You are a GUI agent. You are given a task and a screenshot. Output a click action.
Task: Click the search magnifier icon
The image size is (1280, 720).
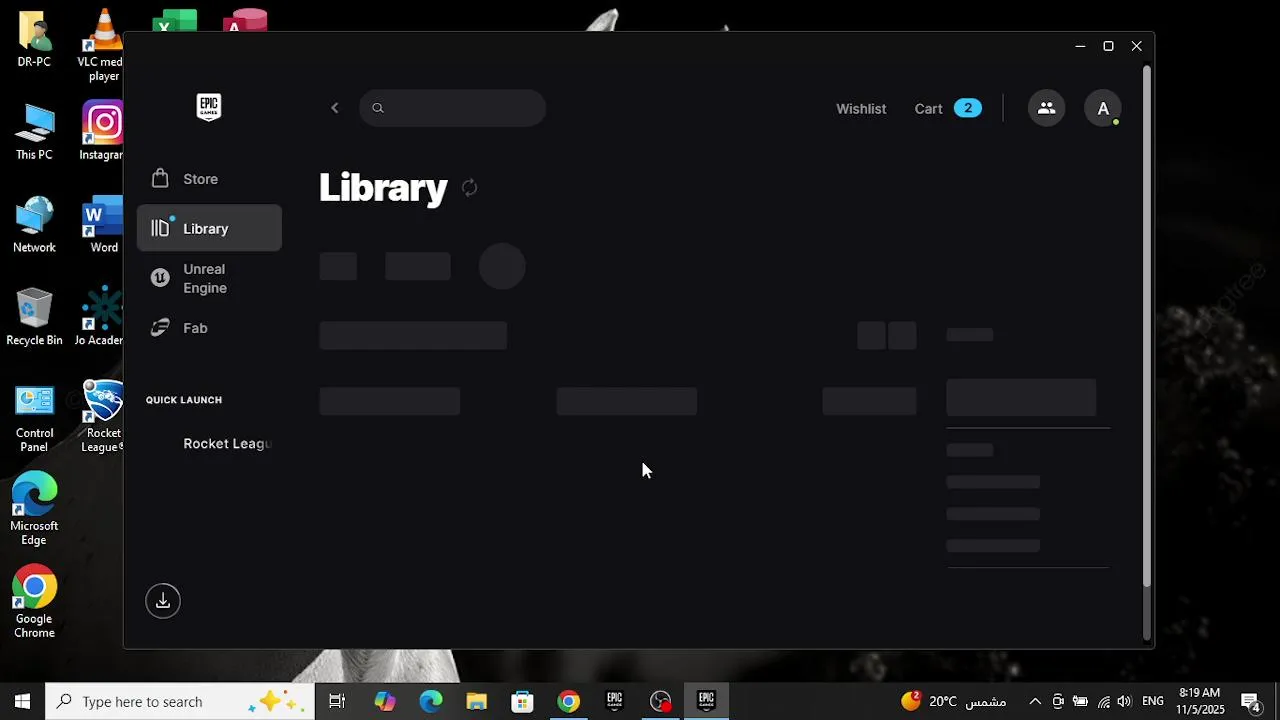pos(378,108)
